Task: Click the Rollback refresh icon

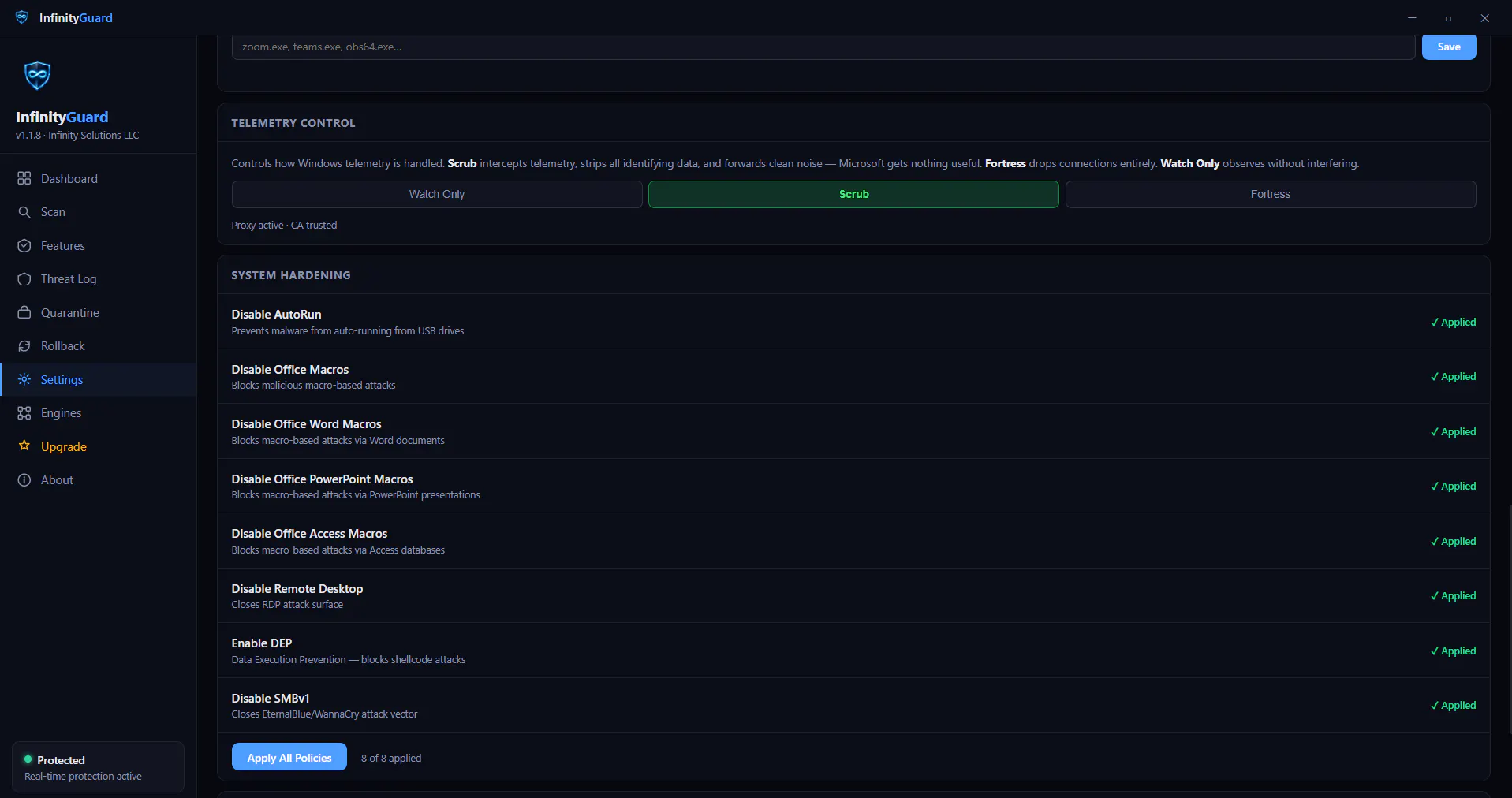Action: coord(24,346)
